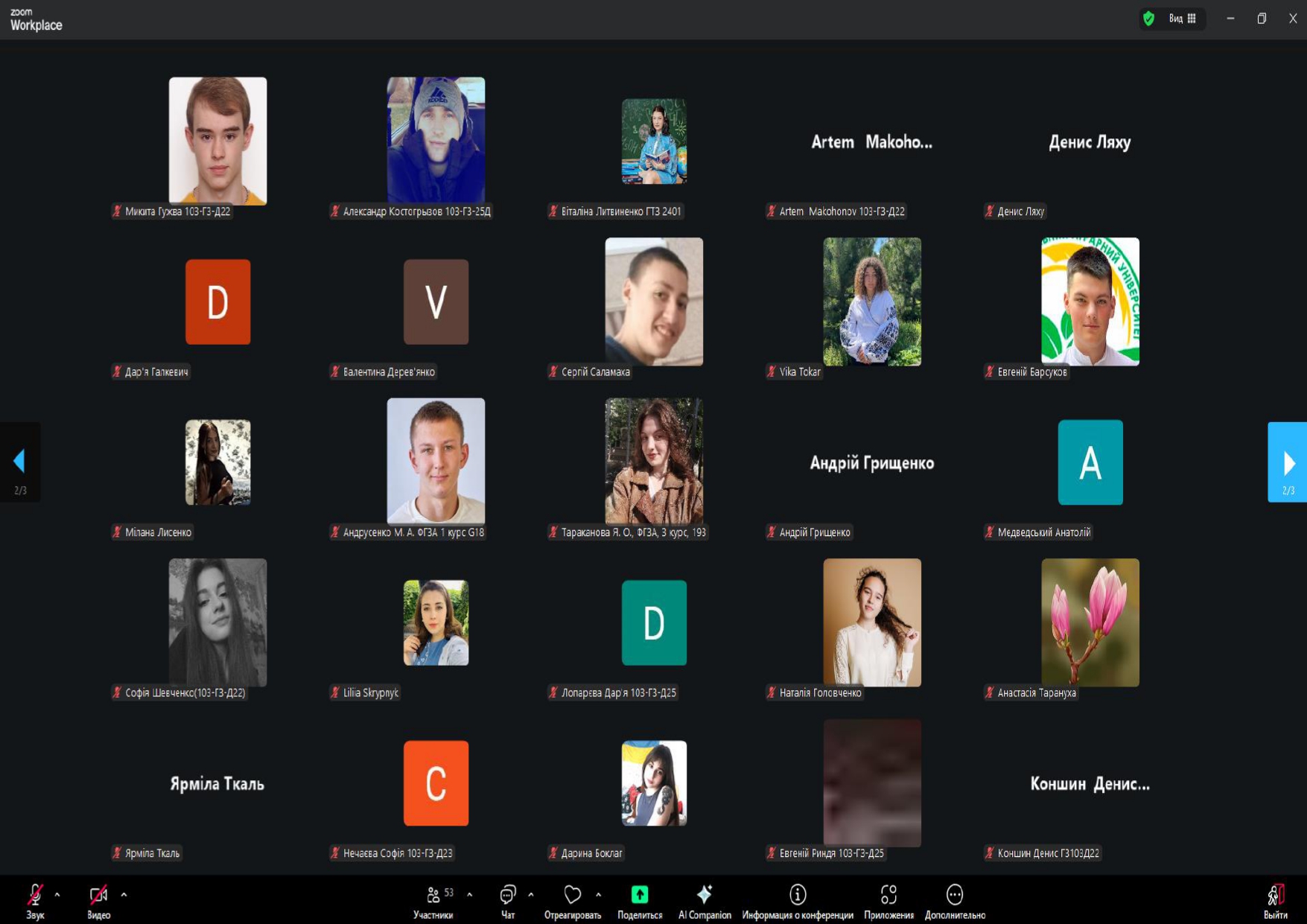This screenshot has width=1307, height=924.
Task: Open the Participants panel icon
Action: tap(433, 895)
